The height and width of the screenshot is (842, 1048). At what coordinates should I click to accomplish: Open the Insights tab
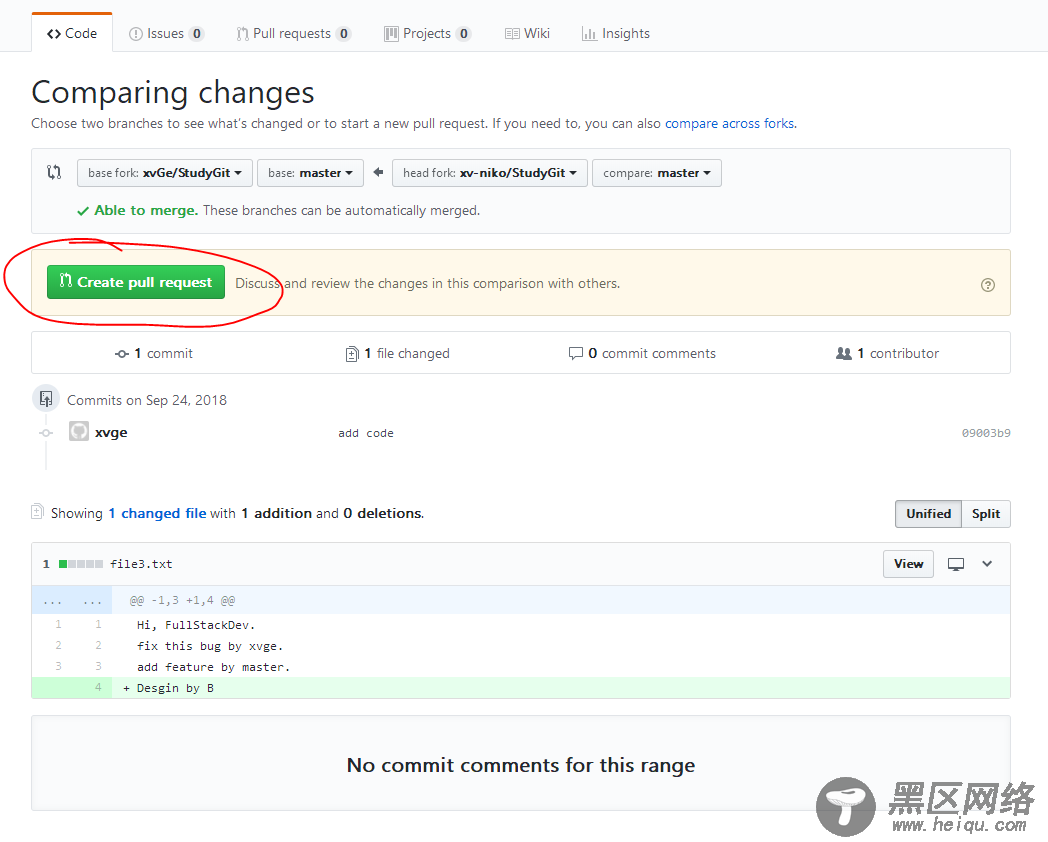615,33
